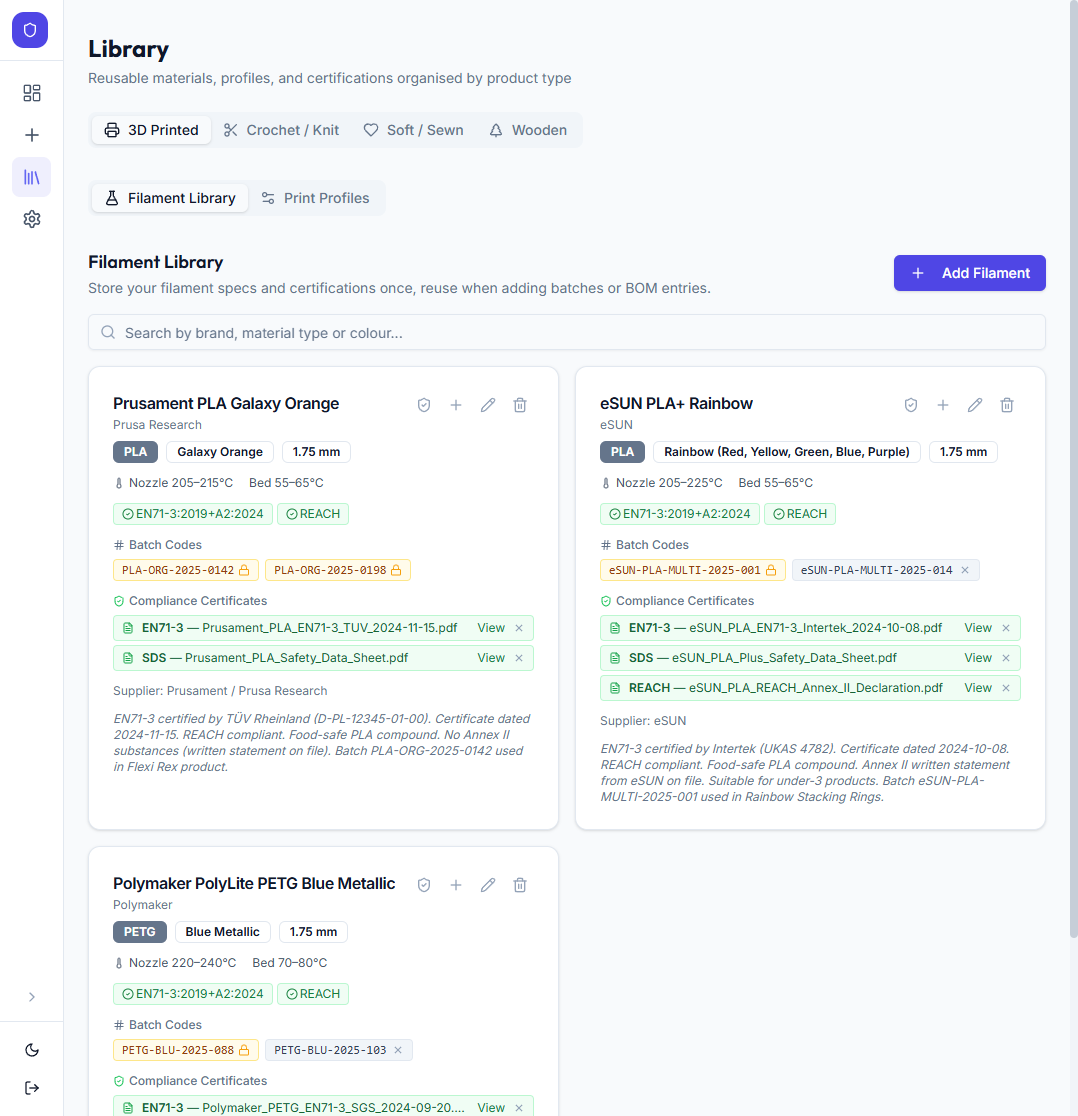The image size is (1078, 1116).
Task: Switch to the Wooden tab
Action: pos(528,130)
